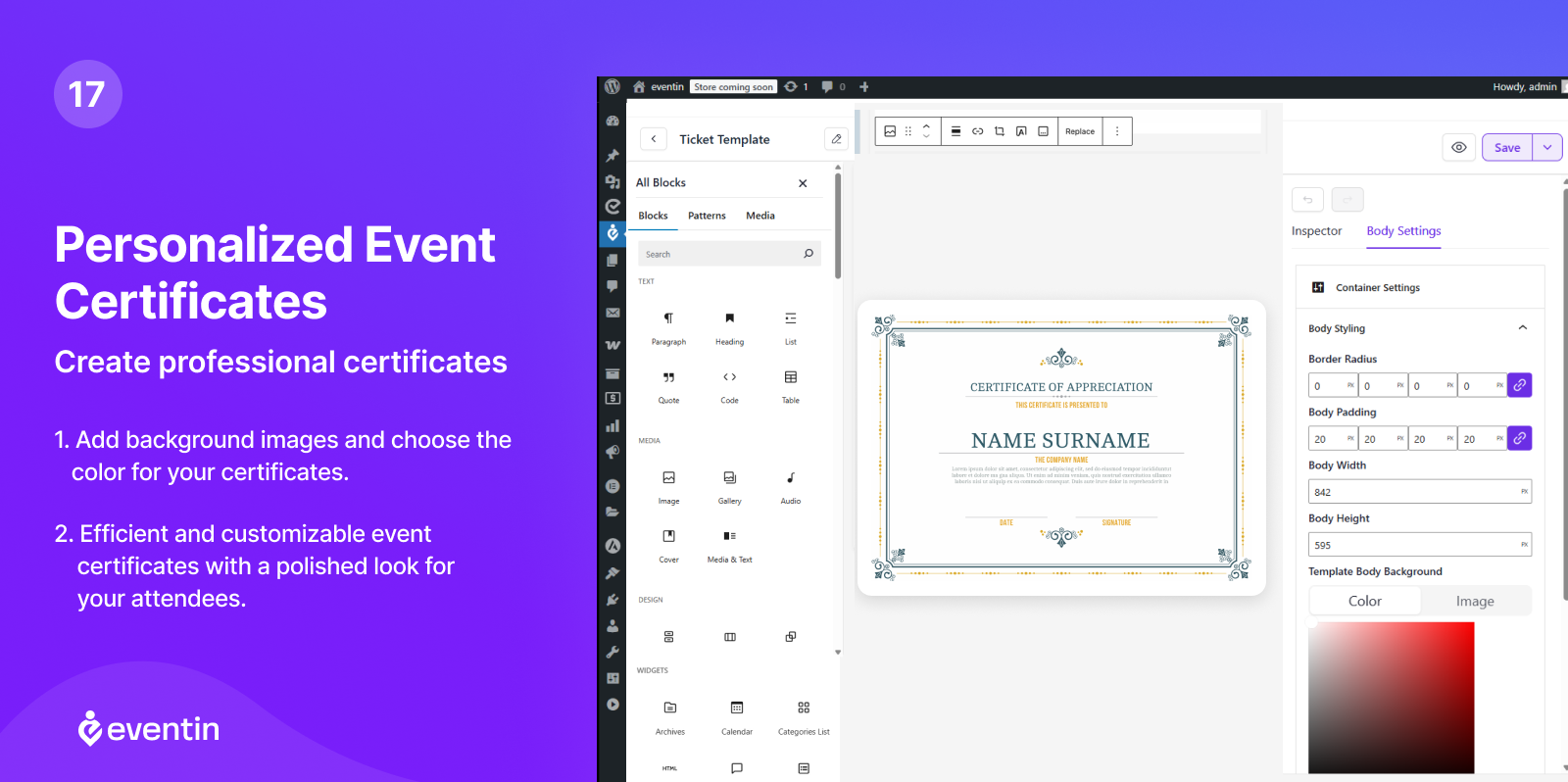Switch to the Inspector tab
1568x782 pixels.
[x=1316, y=231]
